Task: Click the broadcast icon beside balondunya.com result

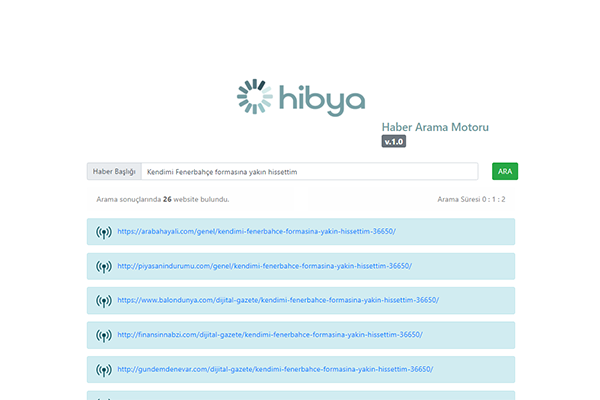Action: (x=103, y=300)
